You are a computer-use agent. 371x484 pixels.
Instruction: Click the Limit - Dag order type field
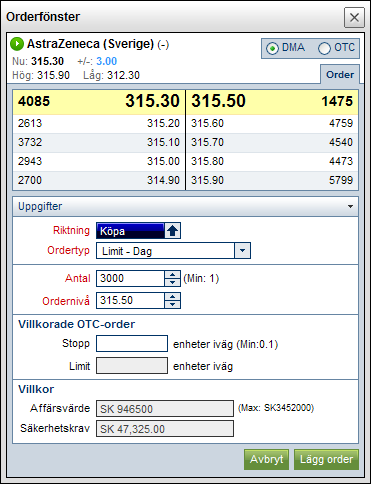tap(165, 251)
